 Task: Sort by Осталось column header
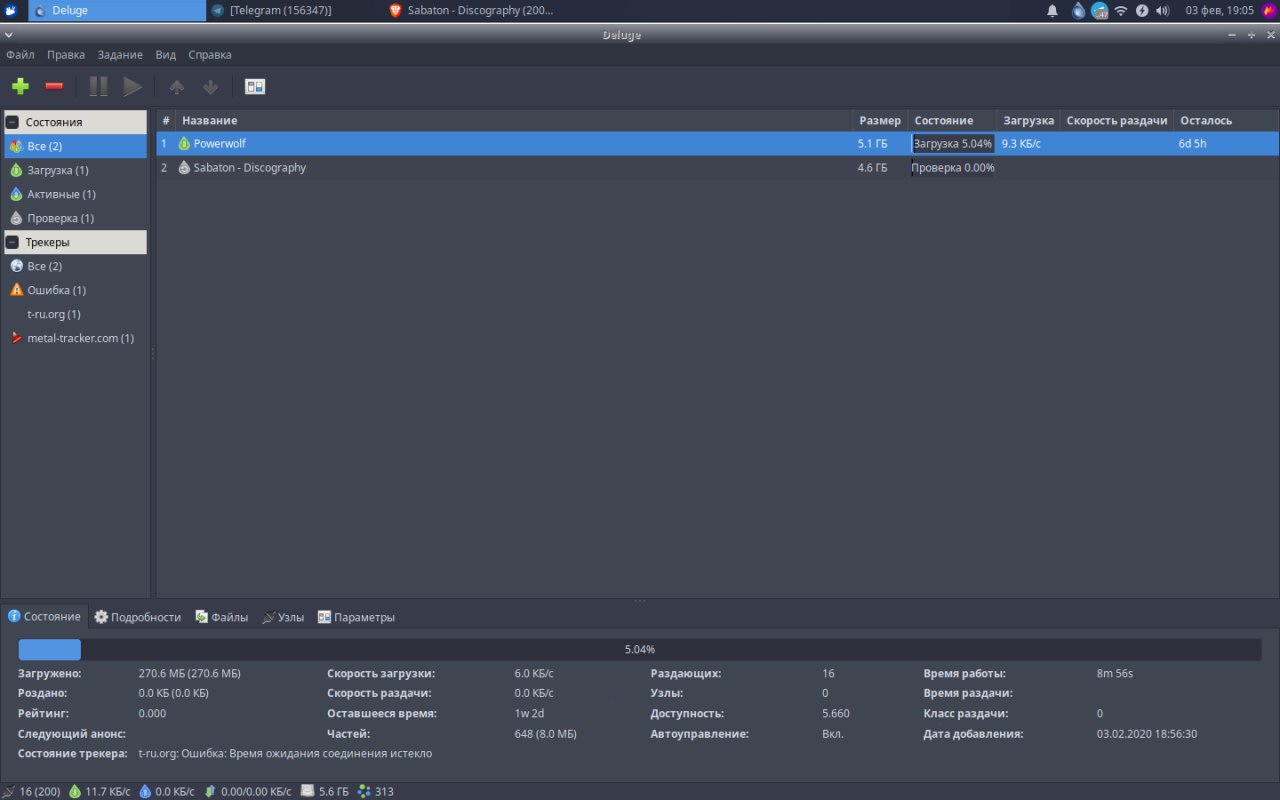pos(1226,120)
